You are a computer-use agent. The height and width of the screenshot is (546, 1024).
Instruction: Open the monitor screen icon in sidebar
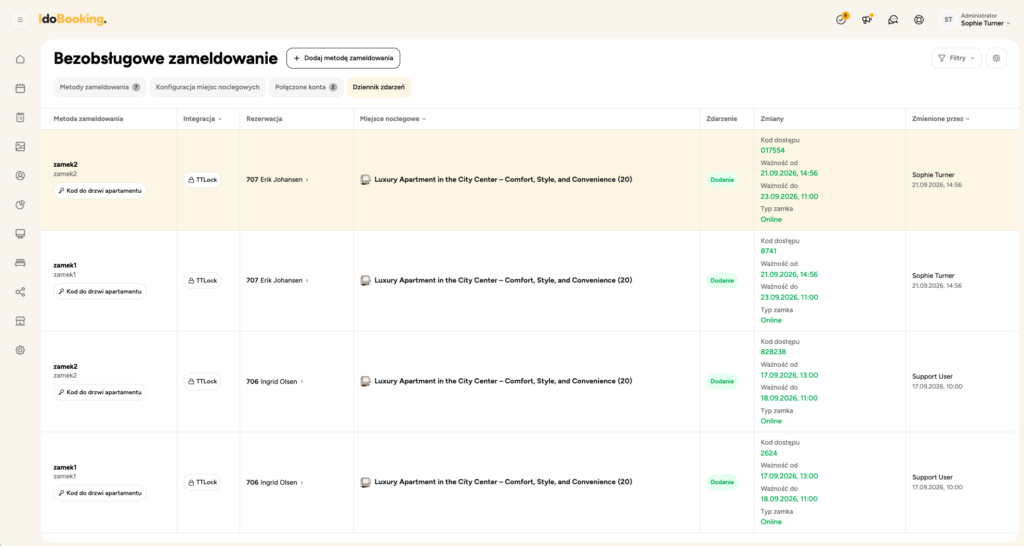pos(20,234)
